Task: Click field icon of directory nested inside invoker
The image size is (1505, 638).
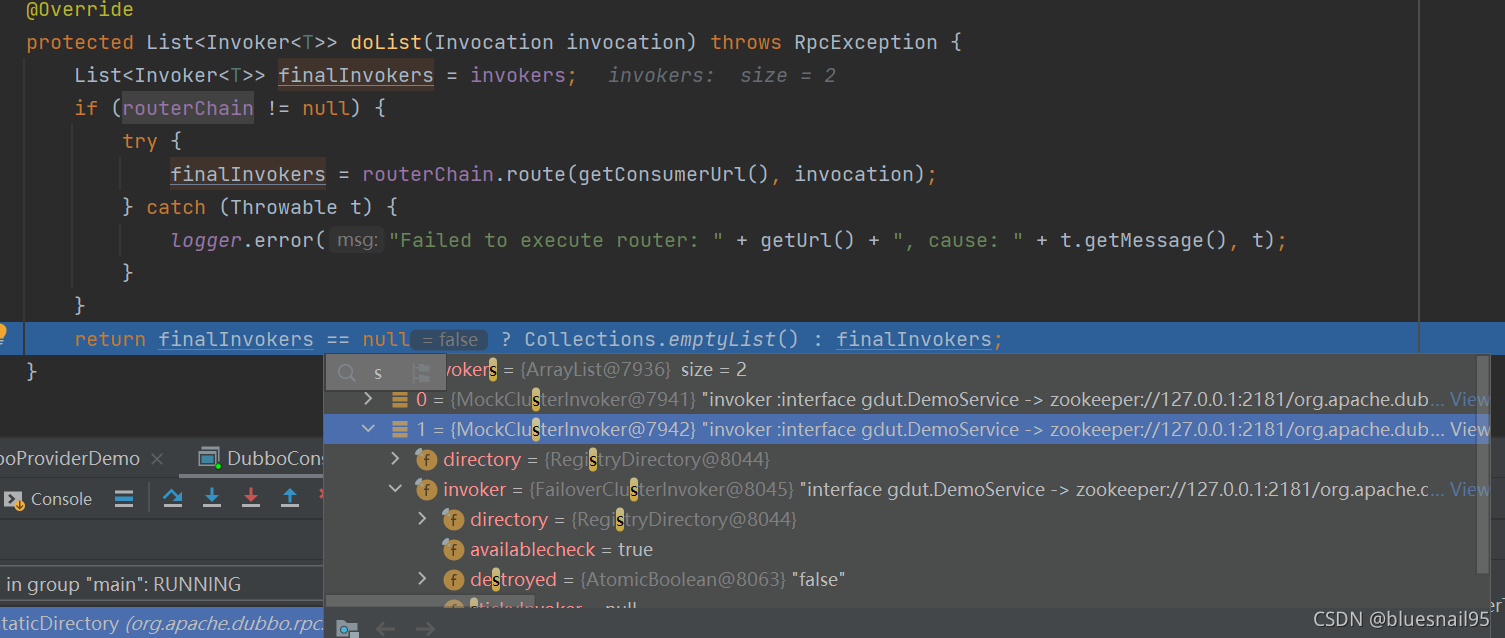Action: click(453, 520)
